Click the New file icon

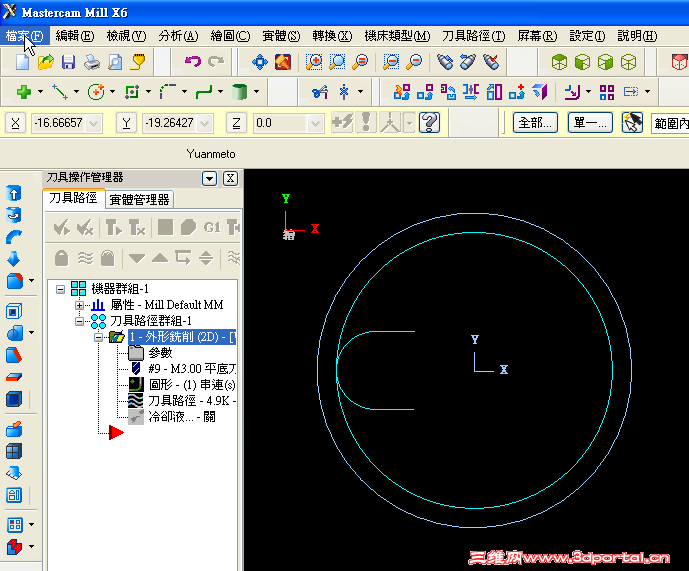[22, 62]
